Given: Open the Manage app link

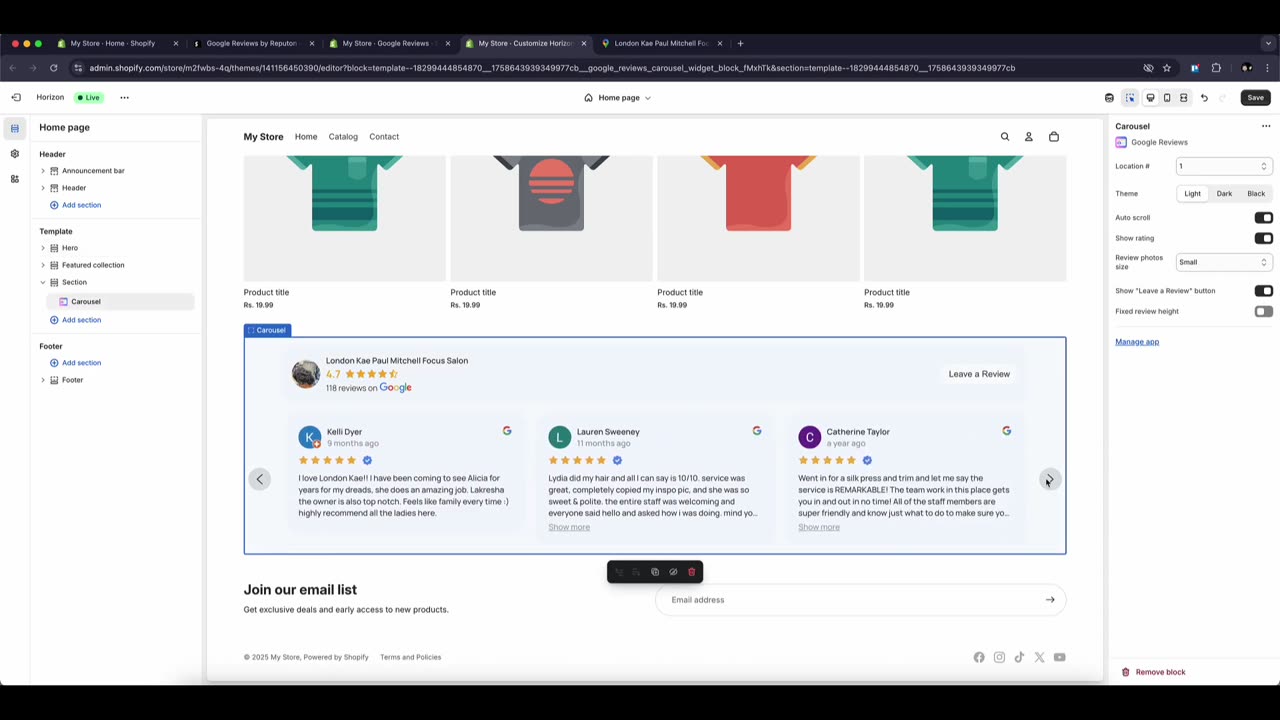Looking at the screenshot, I should 1137,342.
